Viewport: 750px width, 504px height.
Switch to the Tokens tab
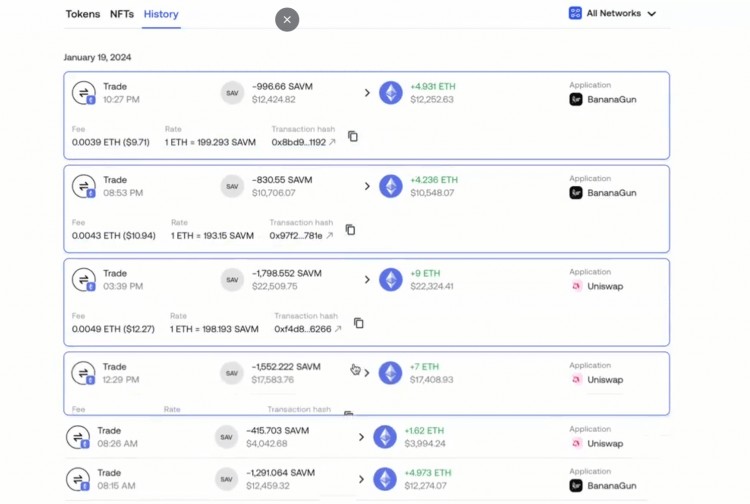click(x=83, y=14)
